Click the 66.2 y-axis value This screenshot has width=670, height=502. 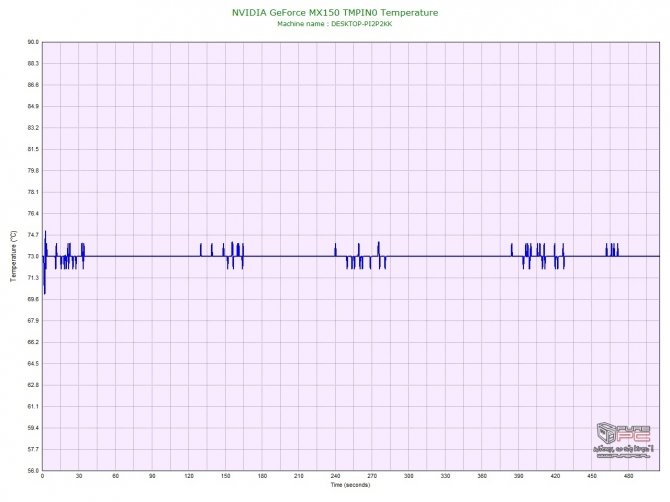[x=33, y=342]
